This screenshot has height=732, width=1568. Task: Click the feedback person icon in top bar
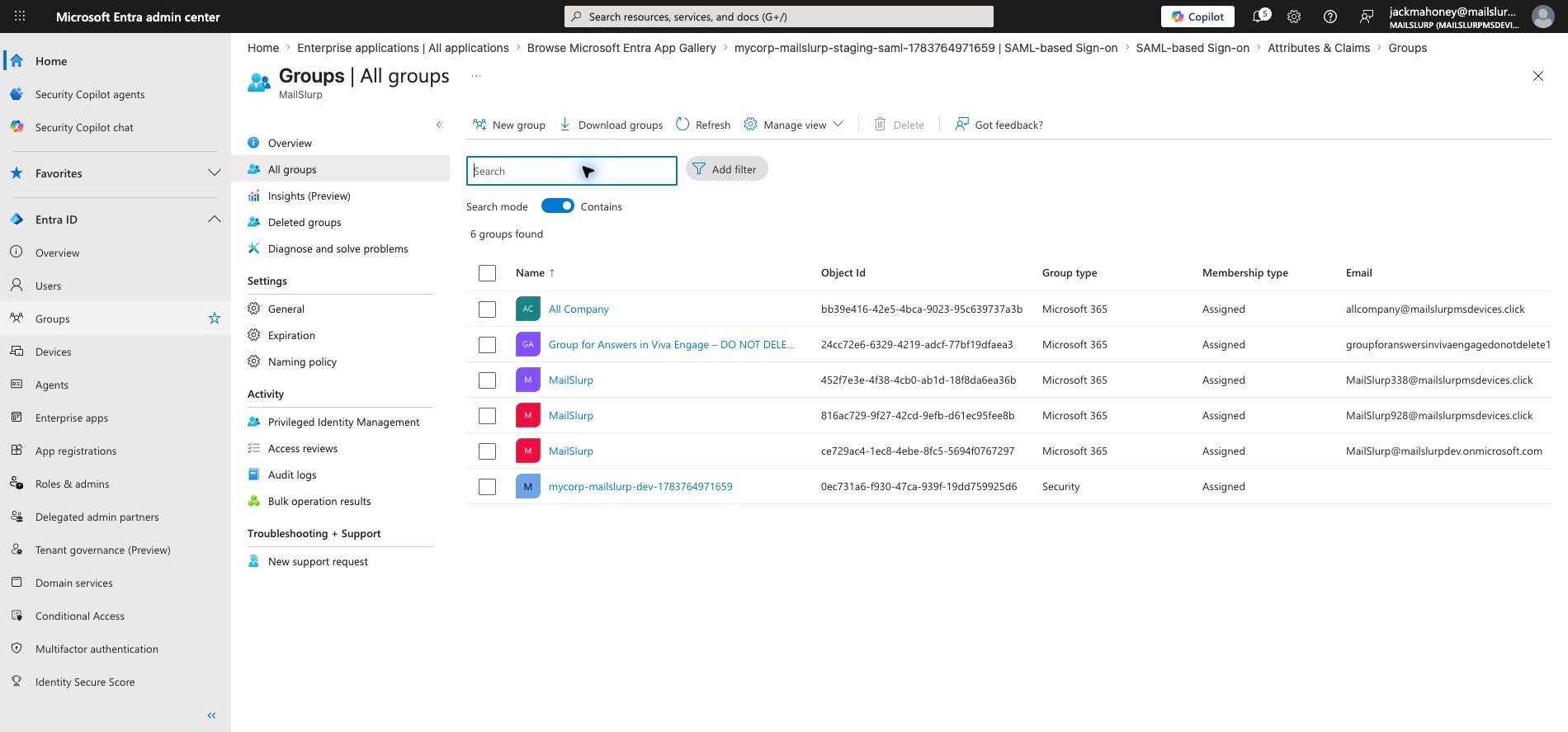point(1367,17)
